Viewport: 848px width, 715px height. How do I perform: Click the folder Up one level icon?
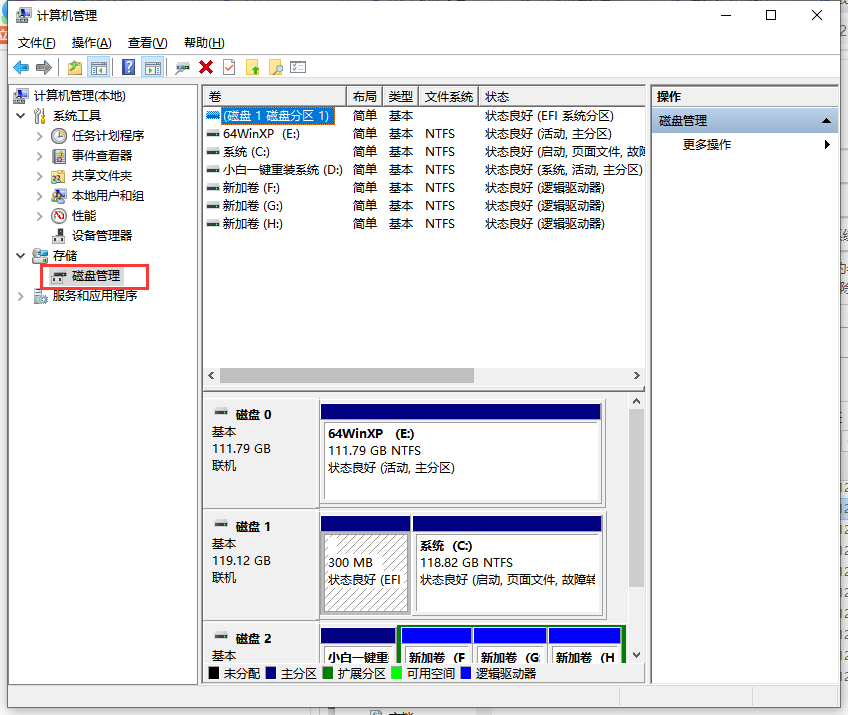coord(75,67)
